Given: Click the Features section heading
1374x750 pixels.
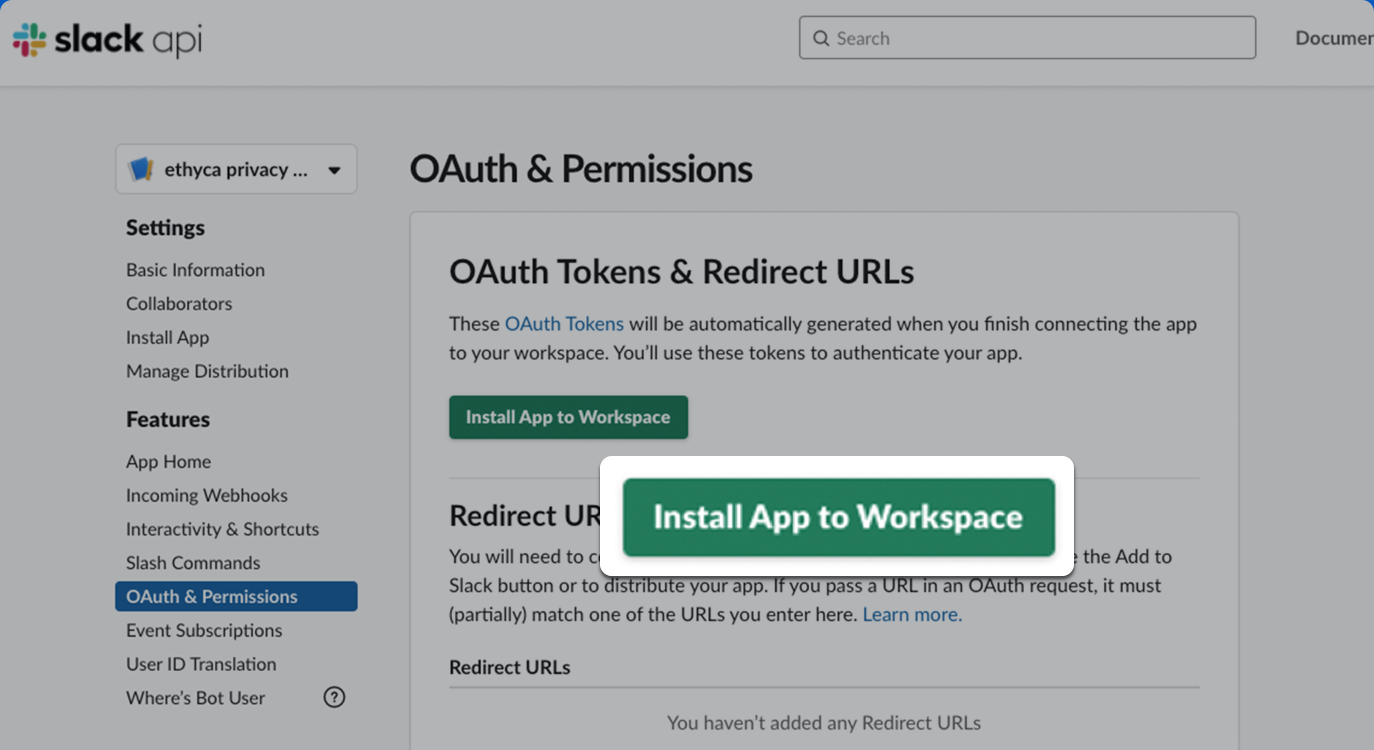Looking at the screenshot, I should (x=168, y=420).
